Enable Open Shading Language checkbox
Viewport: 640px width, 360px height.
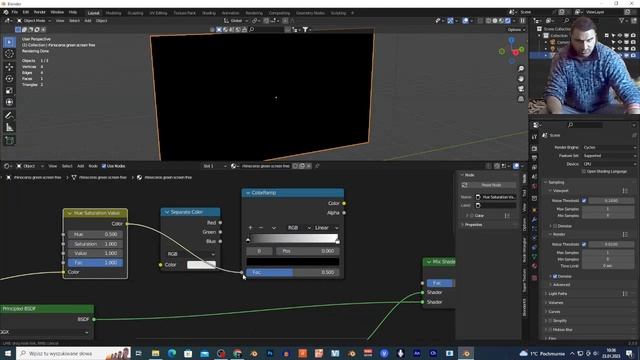click(584, 171)
